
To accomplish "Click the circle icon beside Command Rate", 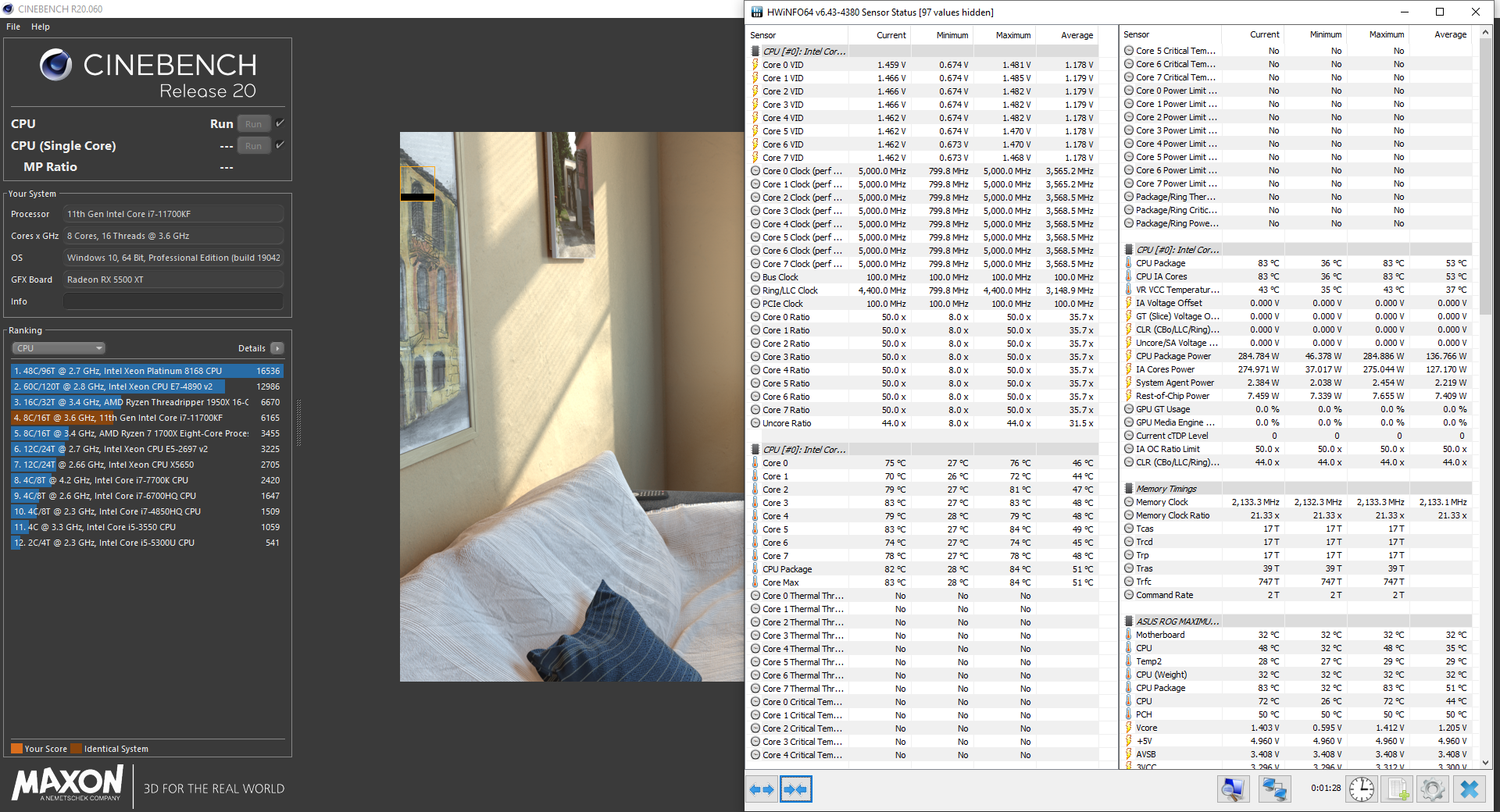I will 1129,595.
